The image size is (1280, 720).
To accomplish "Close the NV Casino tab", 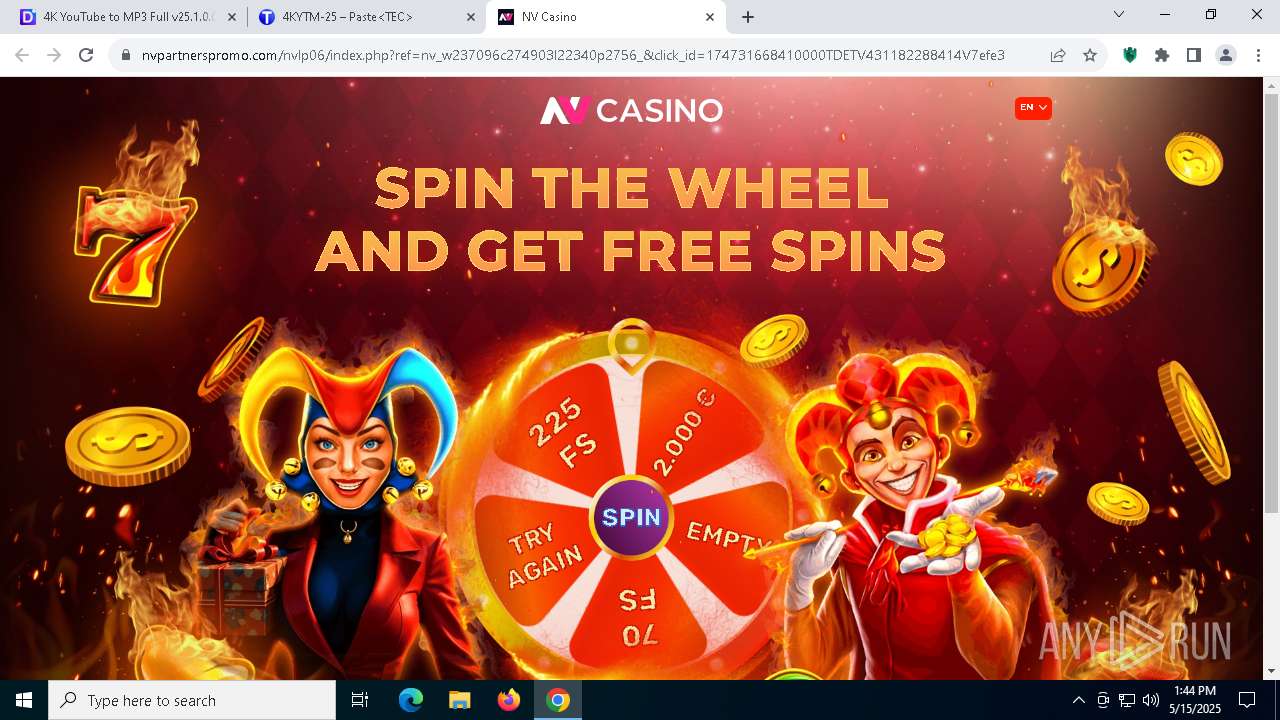I will click(x=710, y=17).
